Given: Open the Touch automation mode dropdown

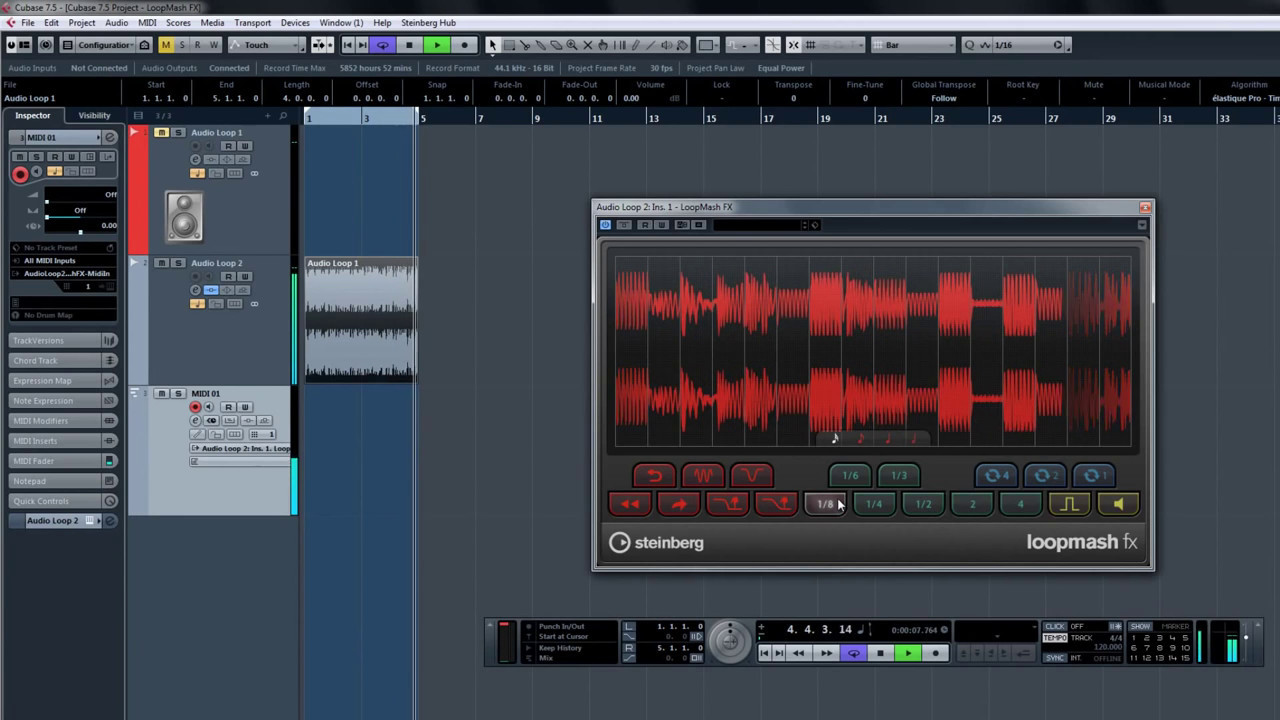Looking at the screenshot, I should 267,45.
